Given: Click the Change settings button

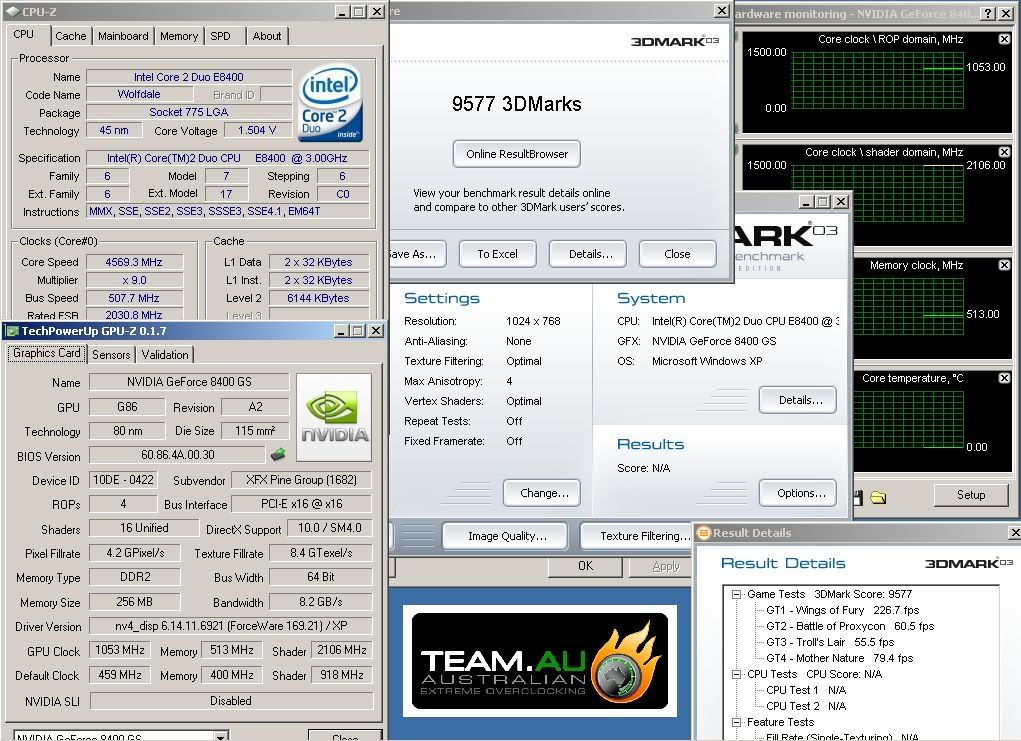Looking at the screenshot, I should coord(544,493).
